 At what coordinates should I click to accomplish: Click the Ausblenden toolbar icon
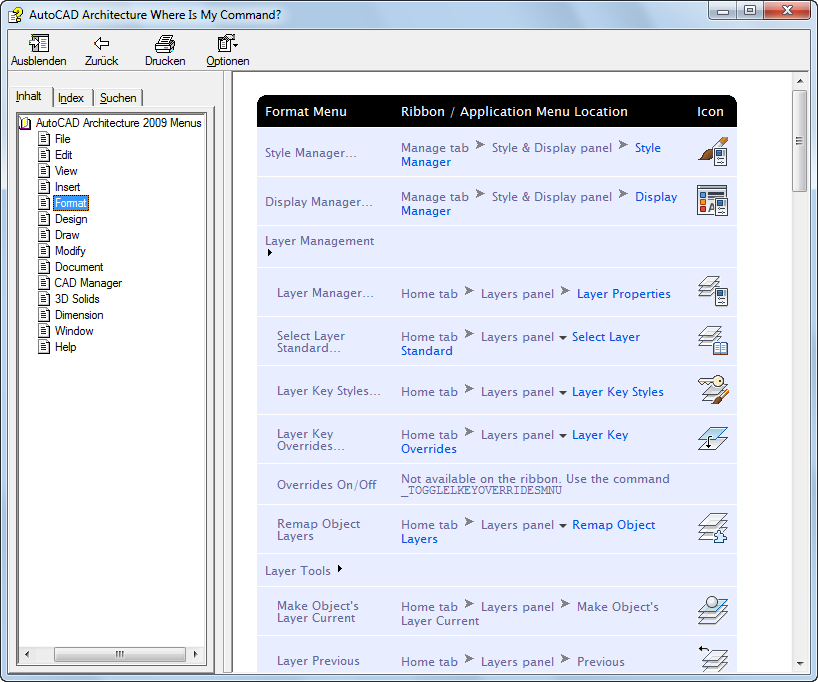tap(39, 44)
